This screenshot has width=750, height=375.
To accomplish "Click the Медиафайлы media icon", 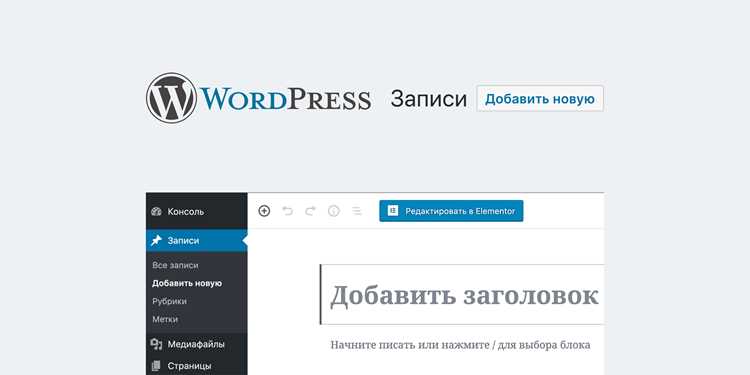I will (156, 344).
